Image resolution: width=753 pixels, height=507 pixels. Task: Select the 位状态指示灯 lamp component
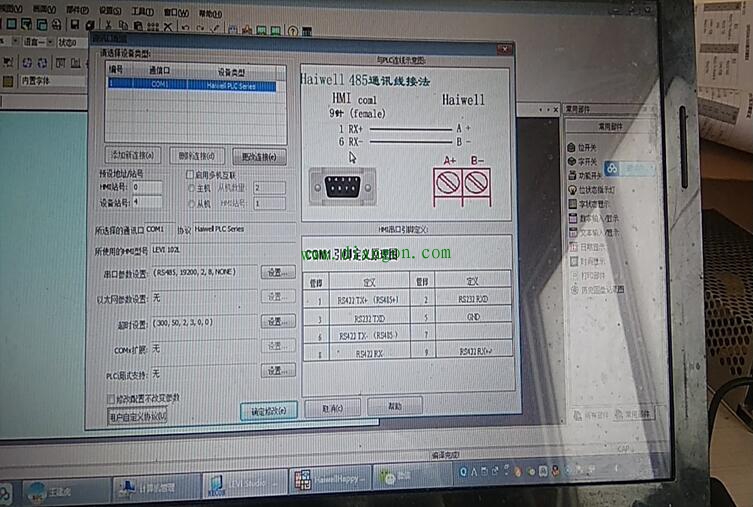591,190
